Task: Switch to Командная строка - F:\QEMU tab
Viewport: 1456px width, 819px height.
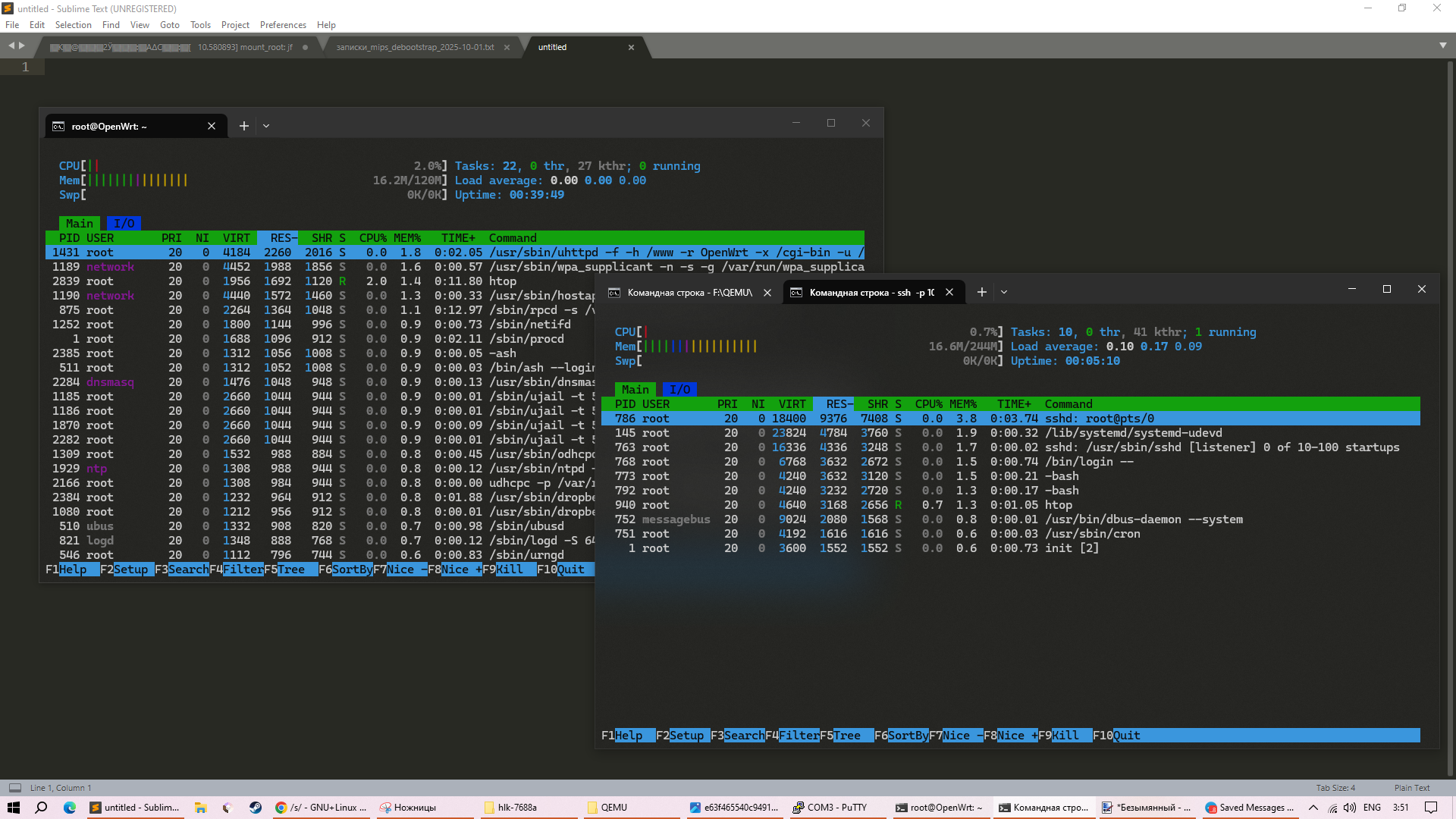Action: (x=689, y=293)
